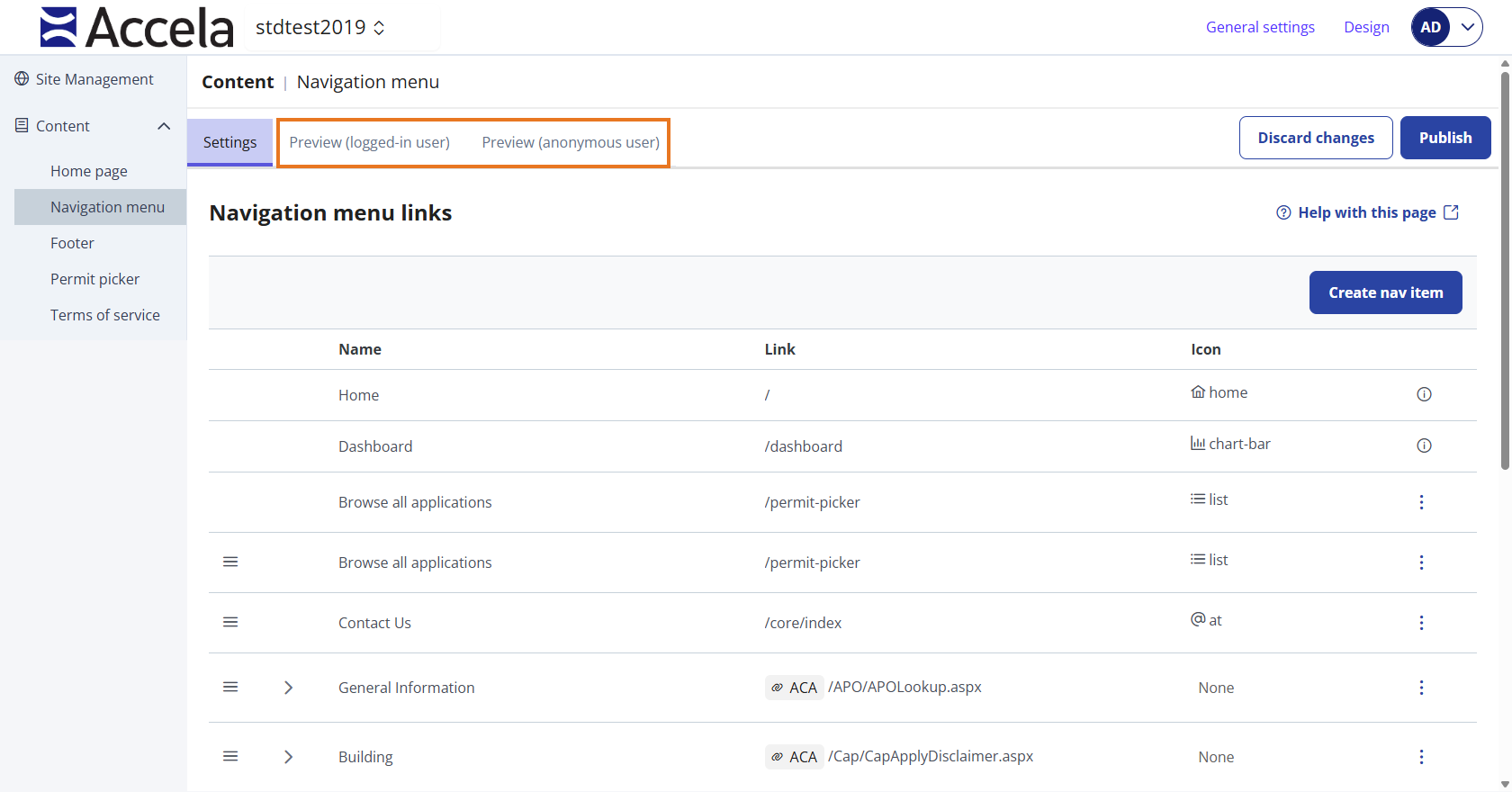Open three-dot menu for Contact Us row
1512x792 pixels.
(x=1421, y=623)
